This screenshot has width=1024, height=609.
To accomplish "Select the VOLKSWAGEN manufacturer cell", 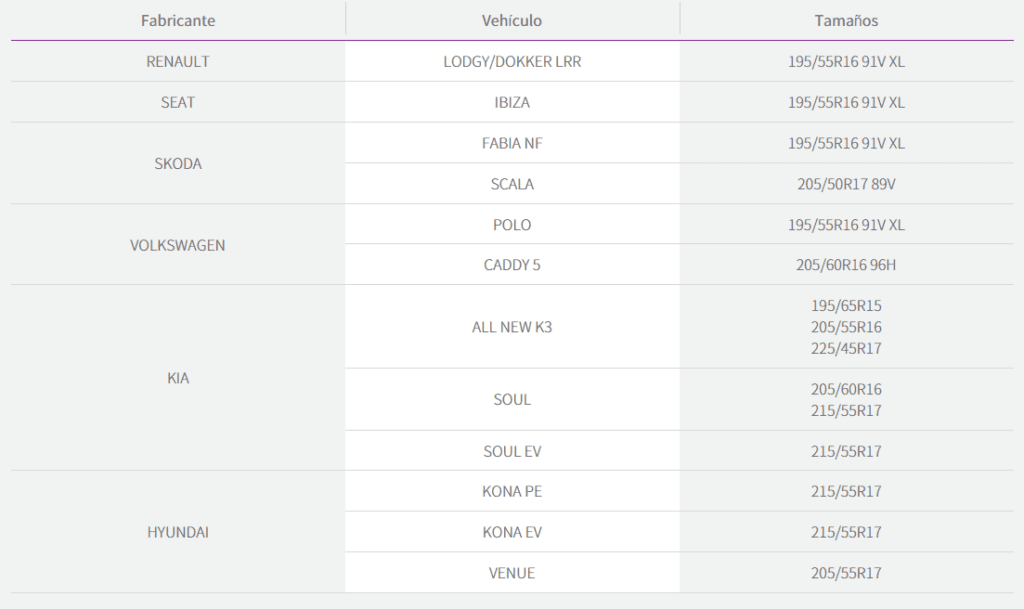I will pyautogui.click(x=178, y=245).
